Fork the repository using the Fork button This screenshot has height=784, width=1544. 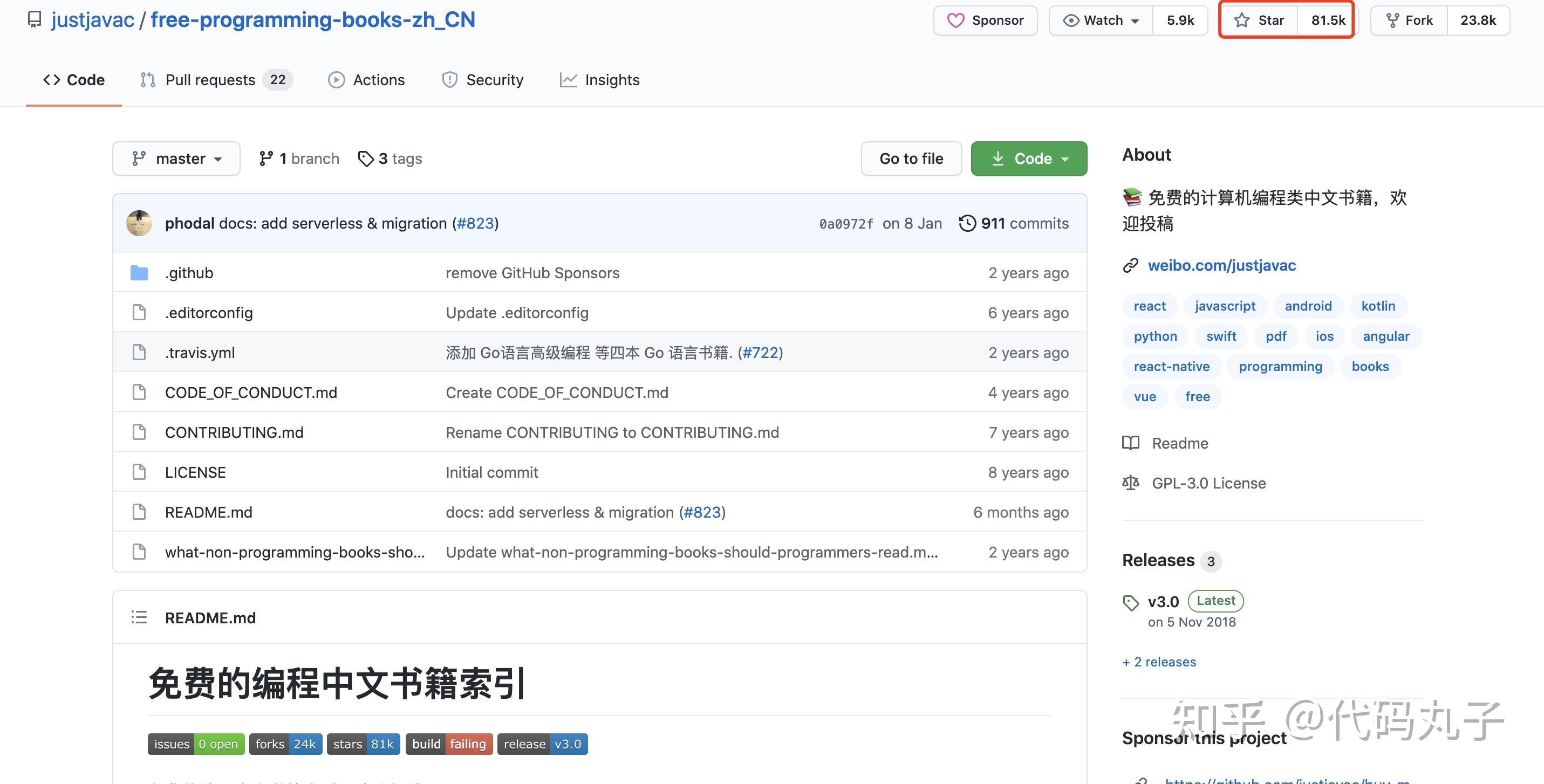[1409, 20]
